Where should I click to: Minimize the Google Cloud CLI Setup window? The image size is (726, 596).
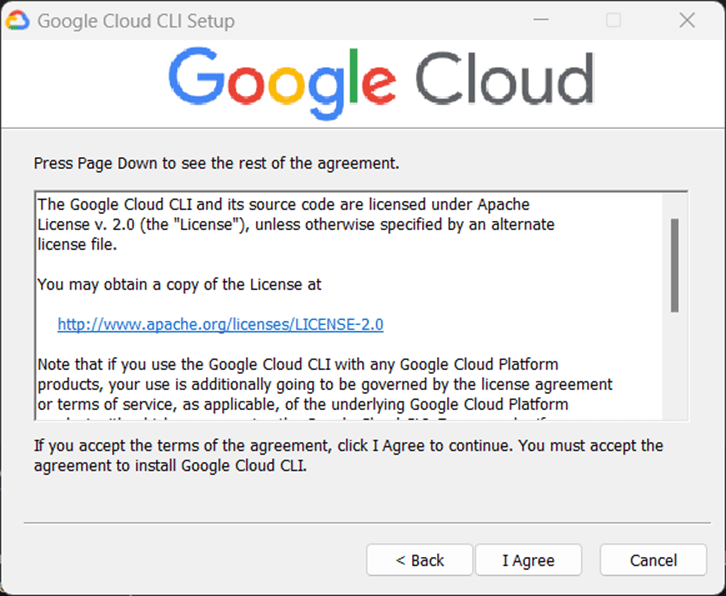click(x=541, y=20)
